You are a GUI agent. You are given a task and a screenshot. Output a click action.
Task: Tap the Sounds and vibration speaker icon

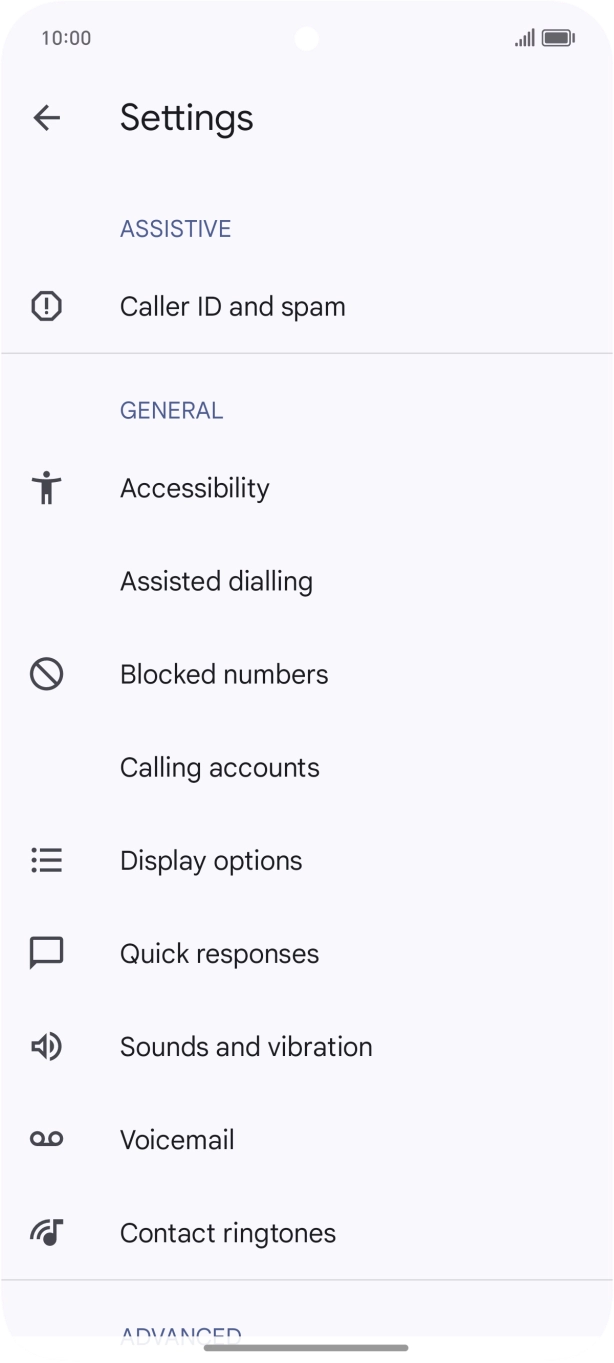pos(47,1046)
